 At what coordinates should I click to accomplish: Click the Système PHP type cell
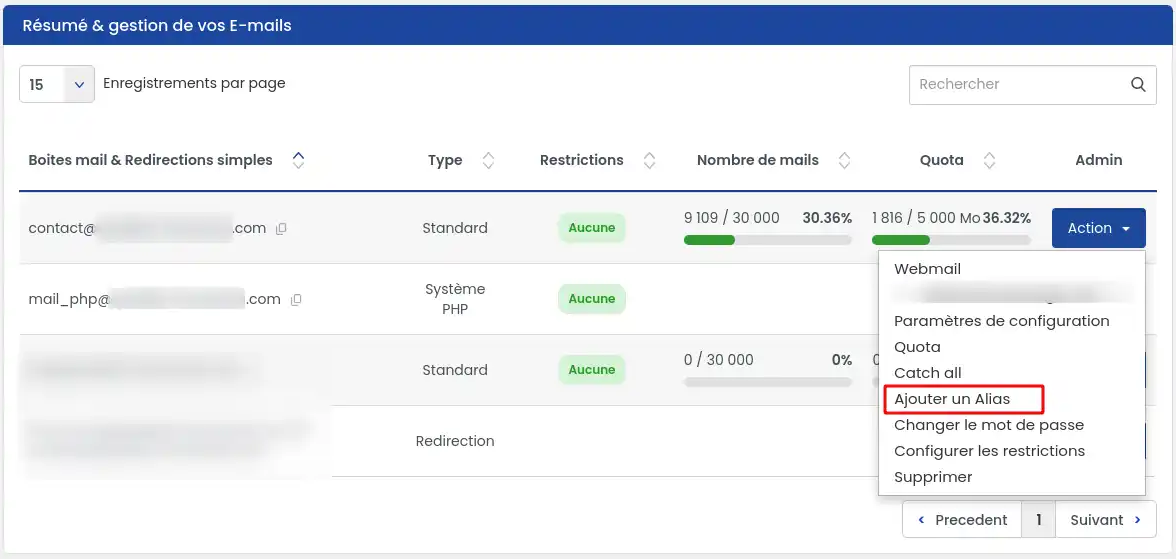pos(455,299)
